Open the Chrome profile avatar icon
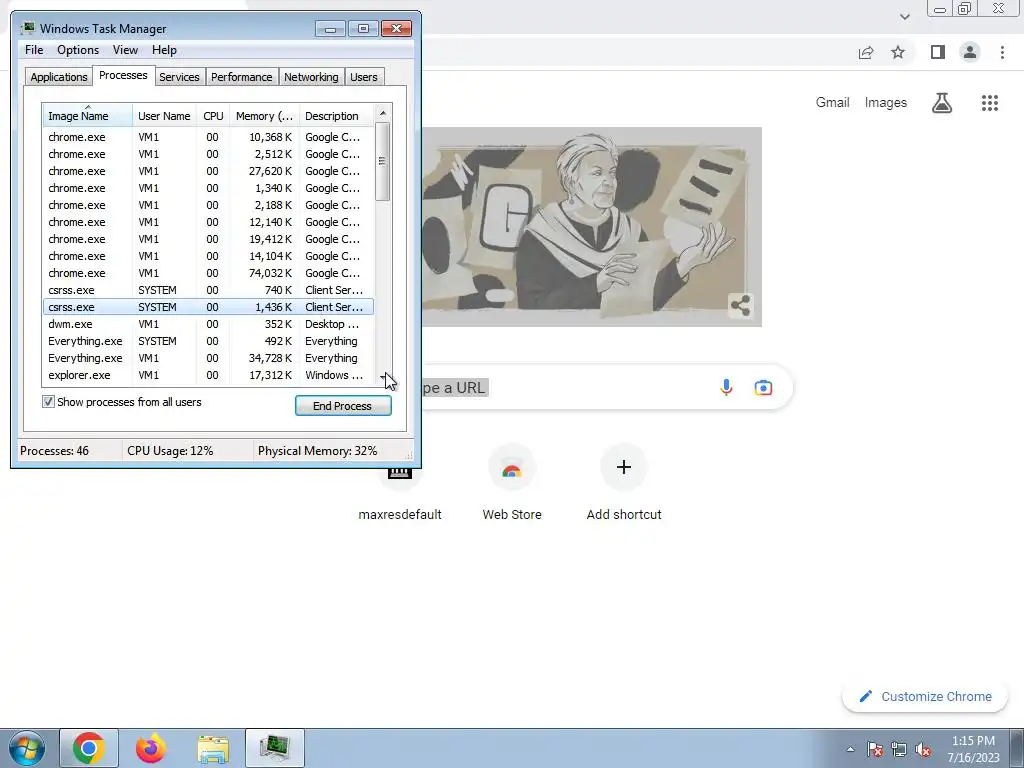1024x768 pixels. 970,52
